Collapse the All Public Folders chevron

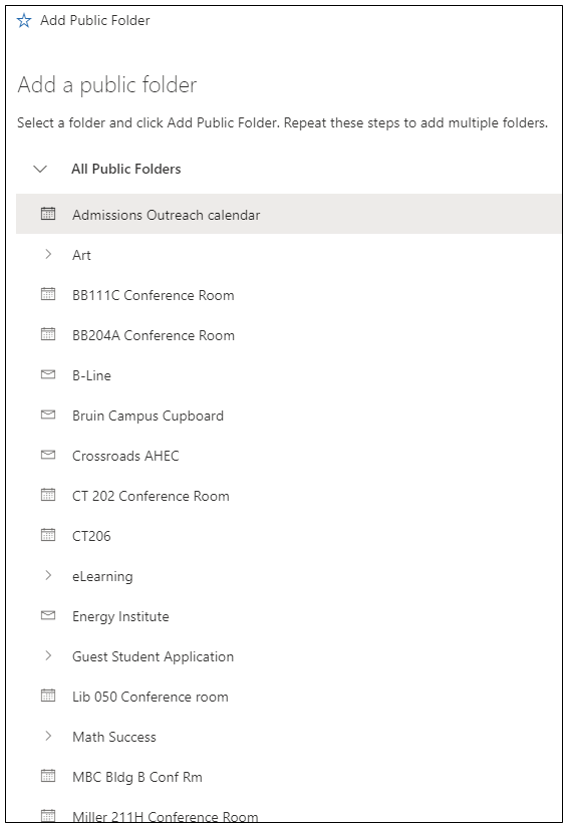[40, 169]
